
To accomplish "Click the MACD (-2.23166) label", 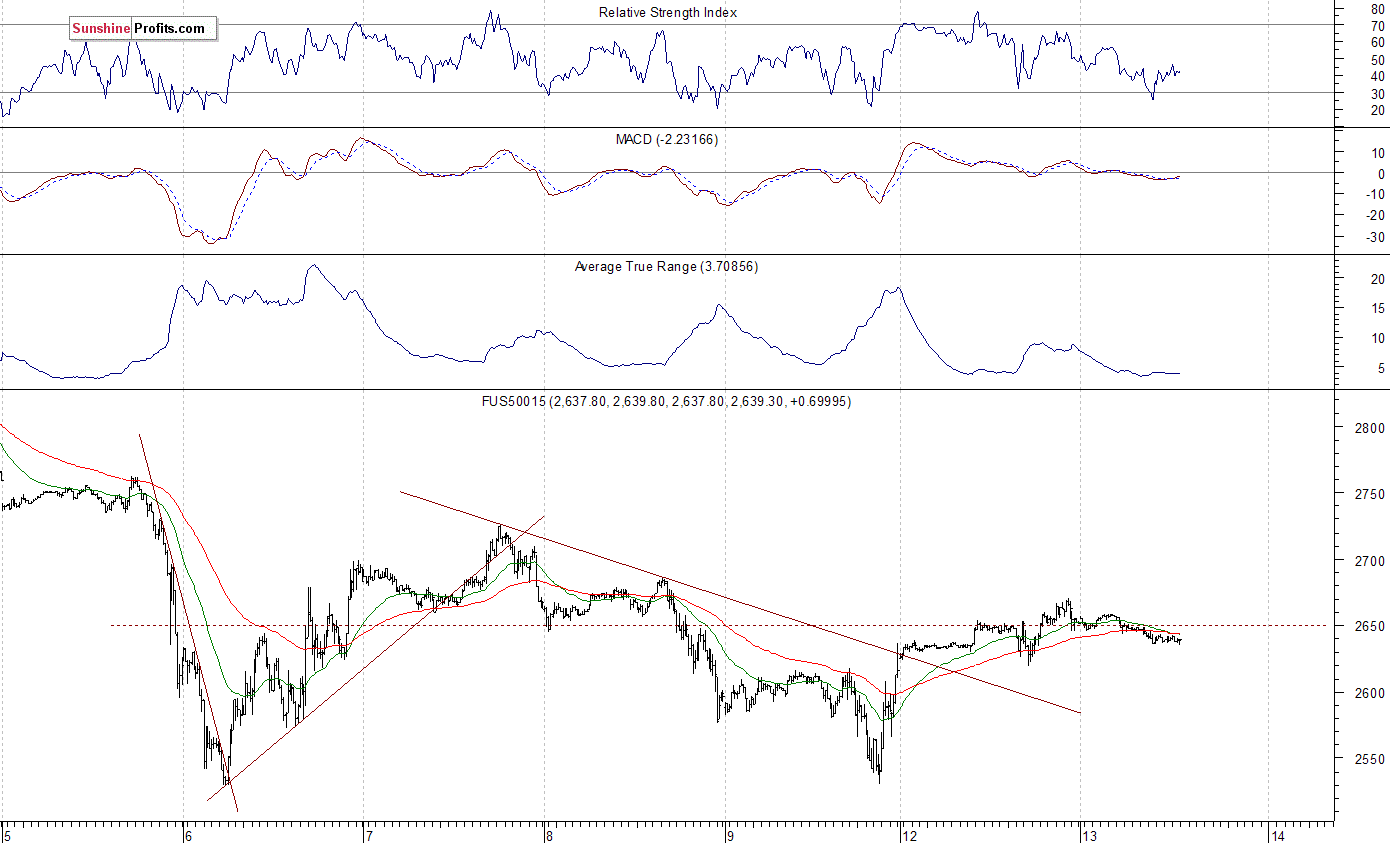I will point(666,139).
